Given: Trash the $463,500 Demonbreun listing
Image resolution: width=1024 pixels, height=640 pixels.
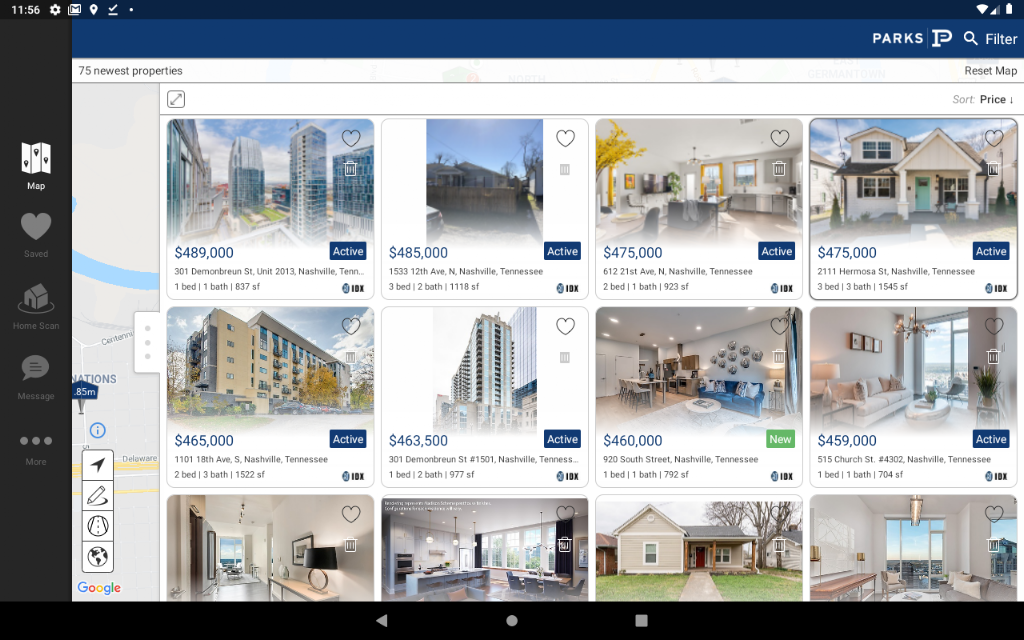Looking at the screenshot, I should pos(565,357).
